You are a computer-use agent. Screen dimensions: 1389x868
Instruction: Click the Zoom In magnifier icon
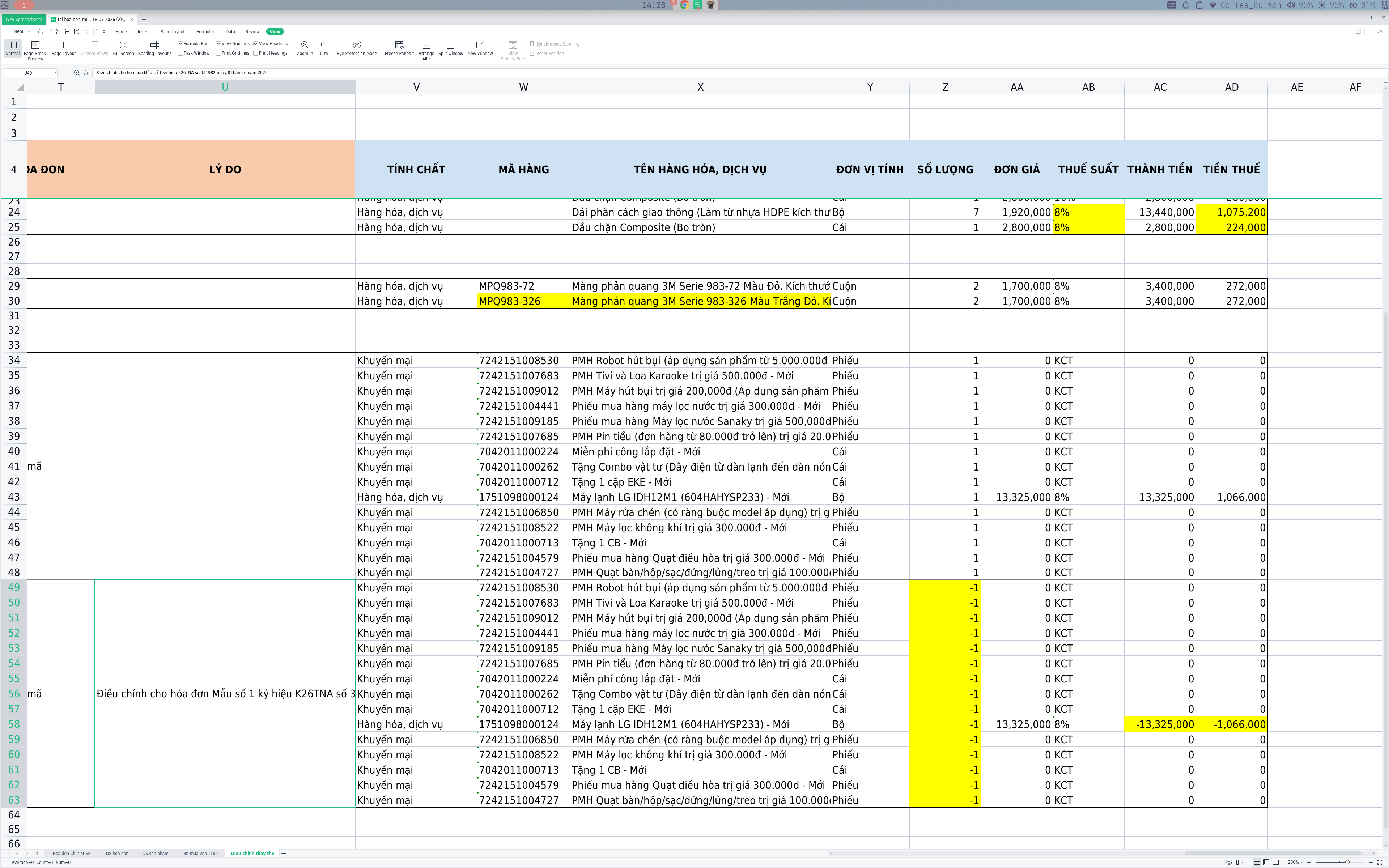coord(305,45)
